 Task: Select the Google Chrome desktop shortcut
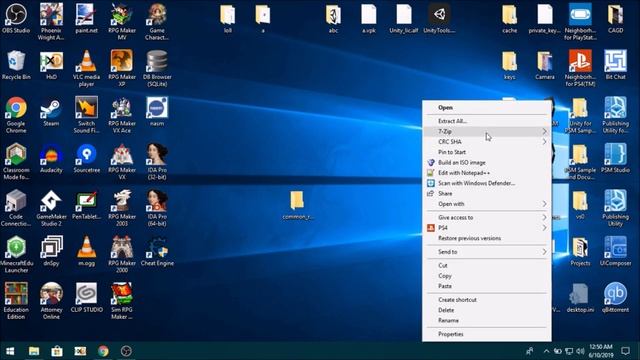[x=16, y=115]
